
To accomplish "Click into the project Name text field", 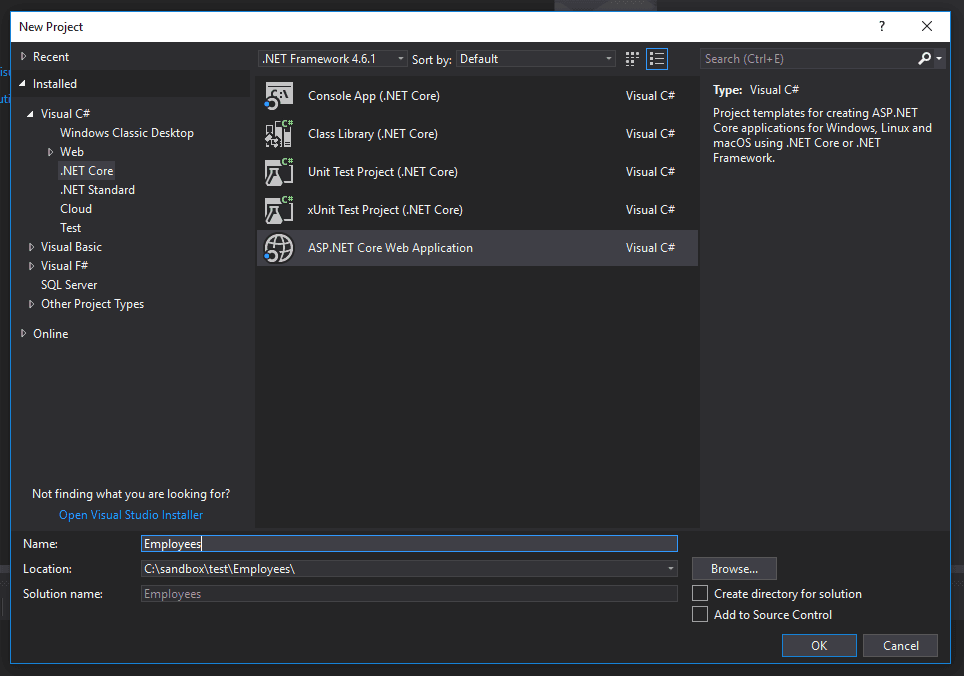I will click(x=410, y=544).
